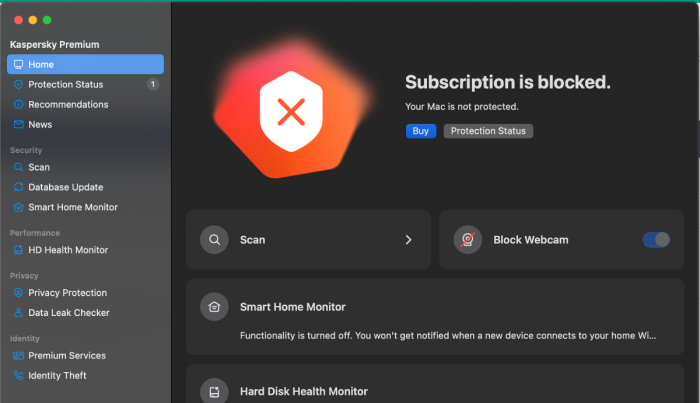Open Privacy Protection sidebar item
This screenshot has height=403, width=700.
85,293
